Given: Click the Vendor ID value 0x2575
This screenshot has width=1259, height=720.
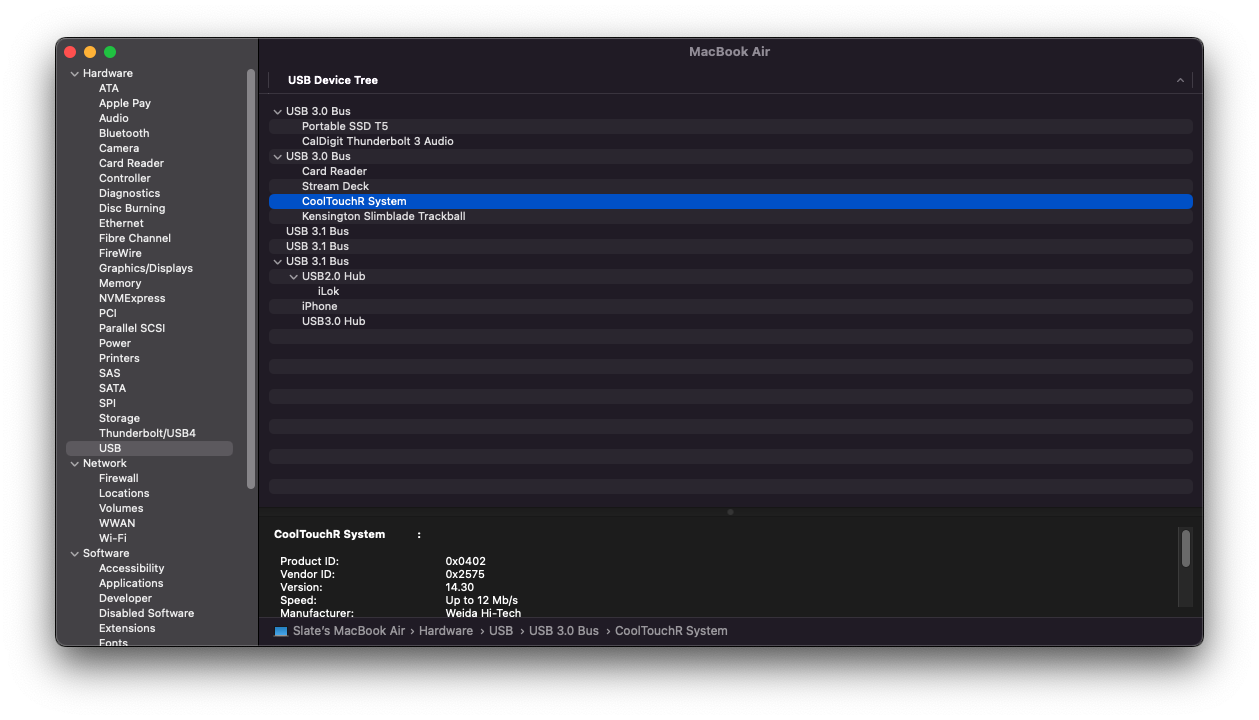Looking at the screenshot, I should 465,574.
